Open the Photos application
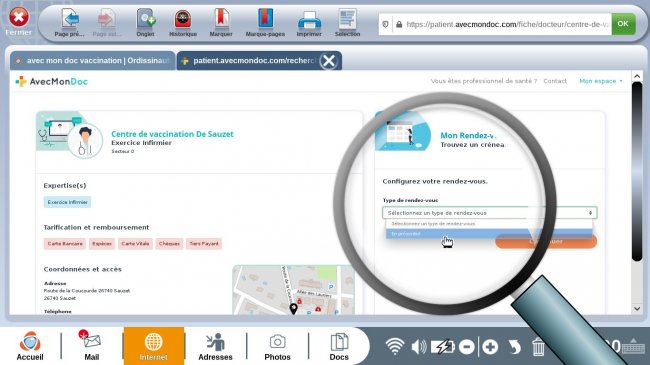The width and height of the screenshot is (650, 365). point(277,346)
